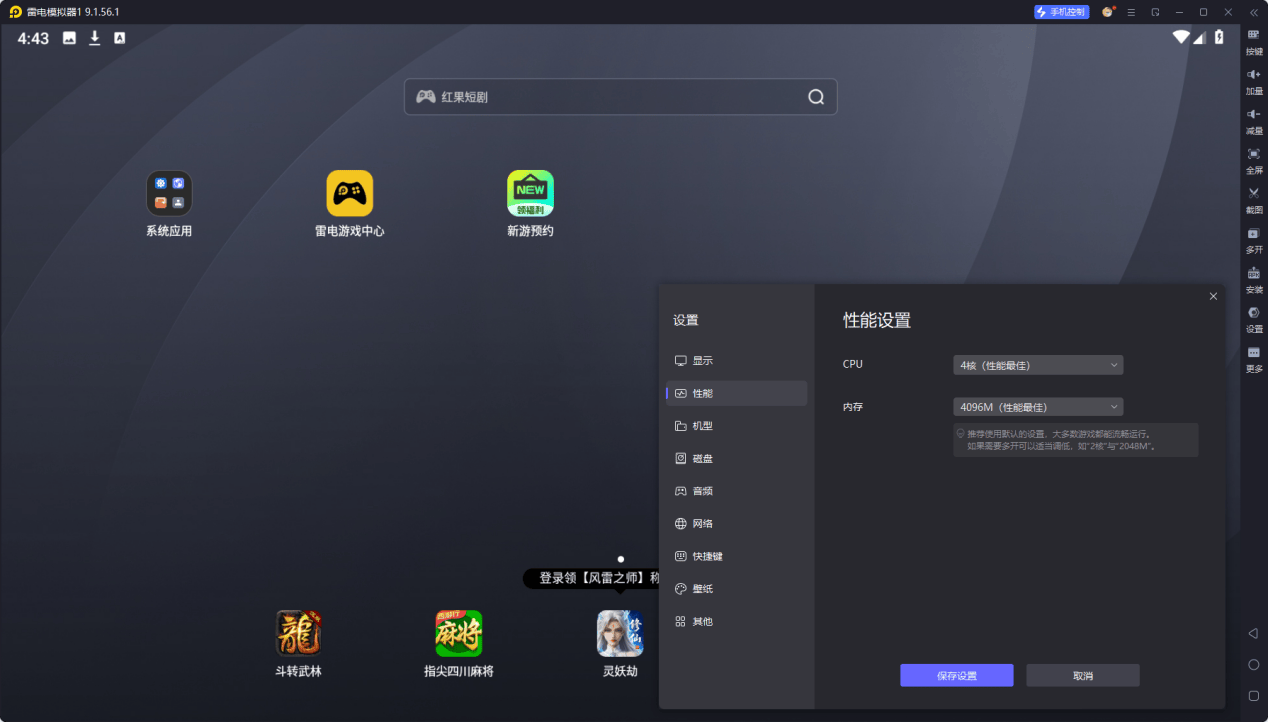Take a screenshot with 截图 scissors icon
This screenshot has width=1268, height=722.
click(x=1253, y=200)
